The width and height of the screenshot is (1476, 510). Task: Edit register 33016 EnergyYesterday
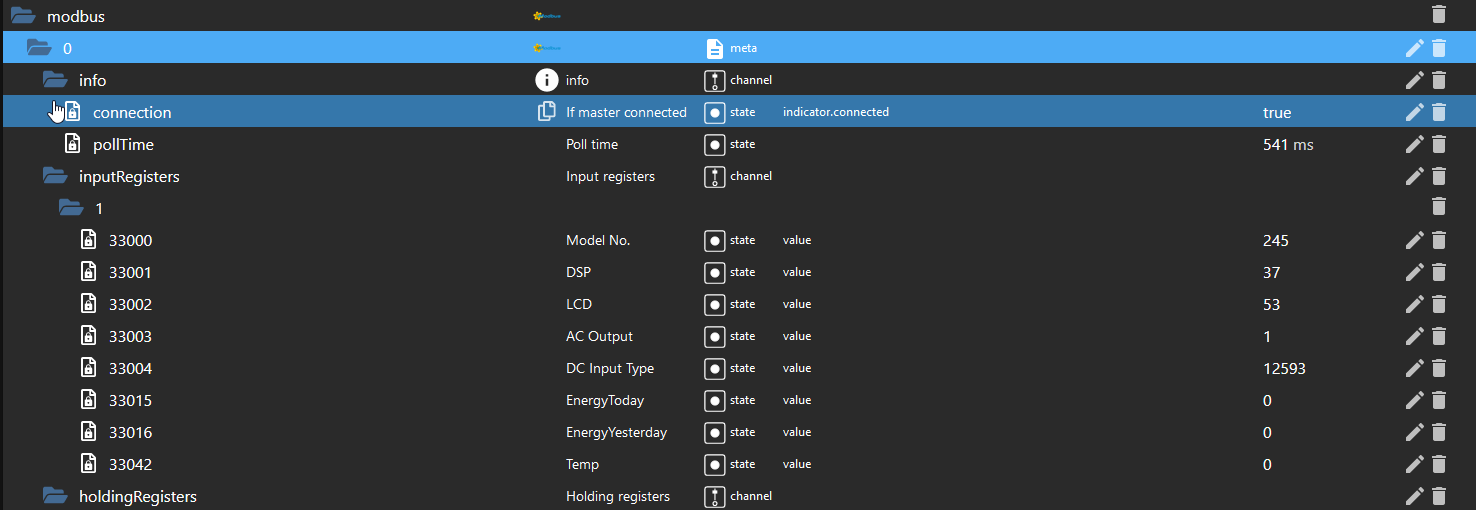tap(1414, 431)
